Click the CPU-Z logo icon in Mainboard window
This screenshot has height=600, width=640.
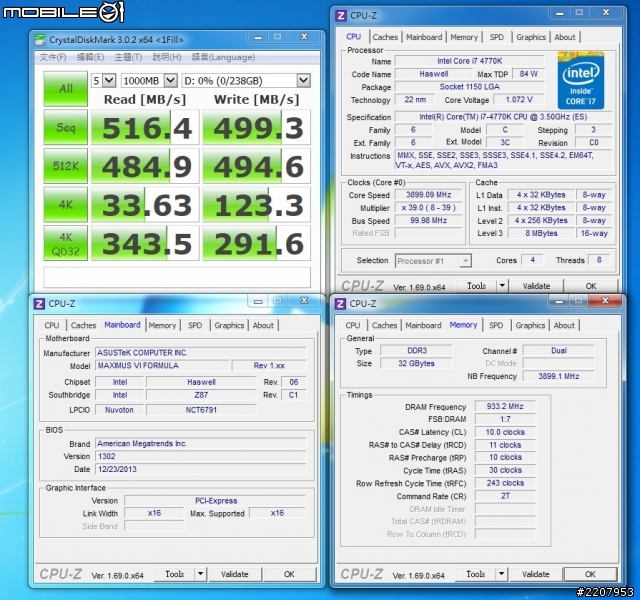(x=39, y=304)
